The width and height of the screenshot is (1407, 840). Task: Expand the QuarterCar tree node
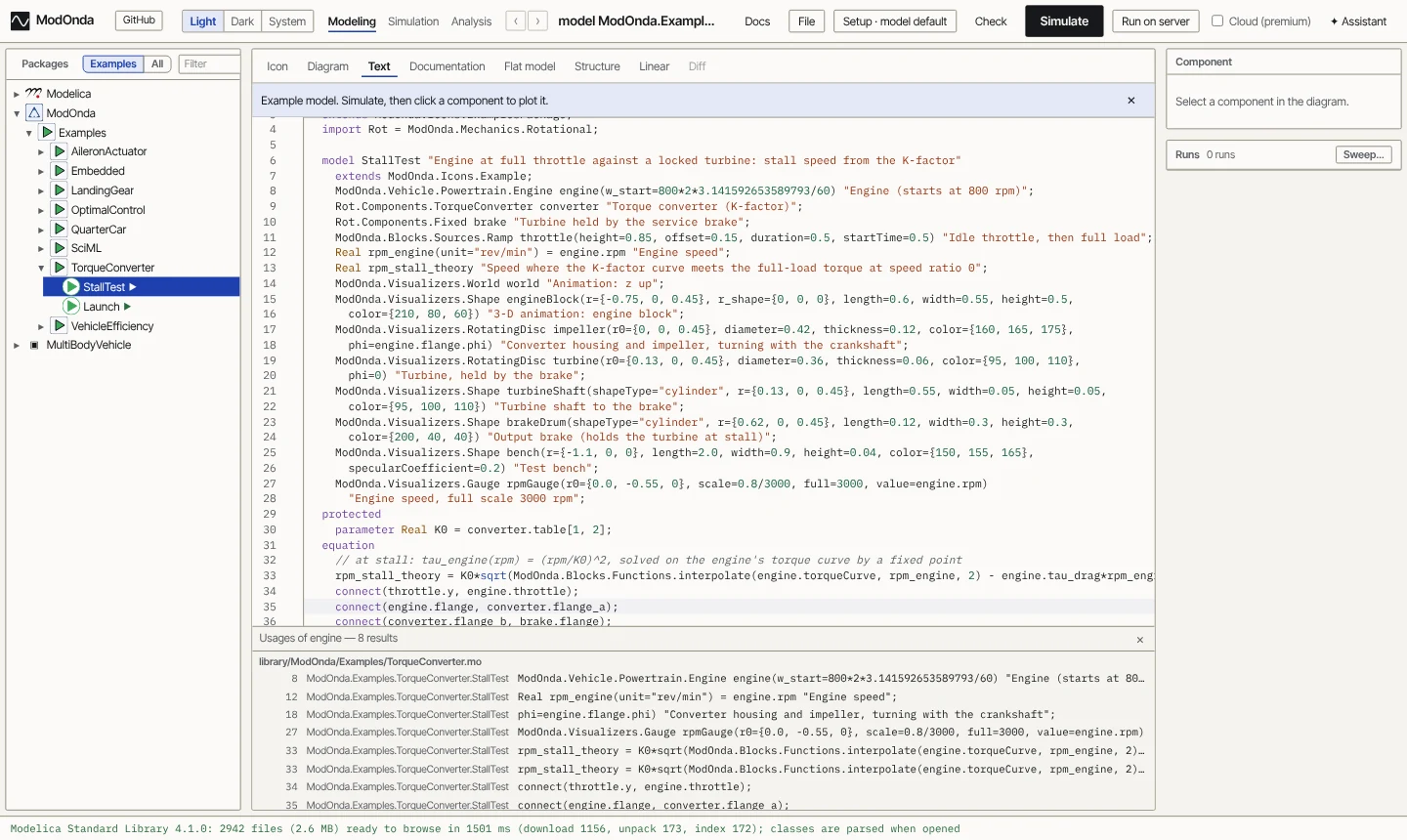[41, 230]
